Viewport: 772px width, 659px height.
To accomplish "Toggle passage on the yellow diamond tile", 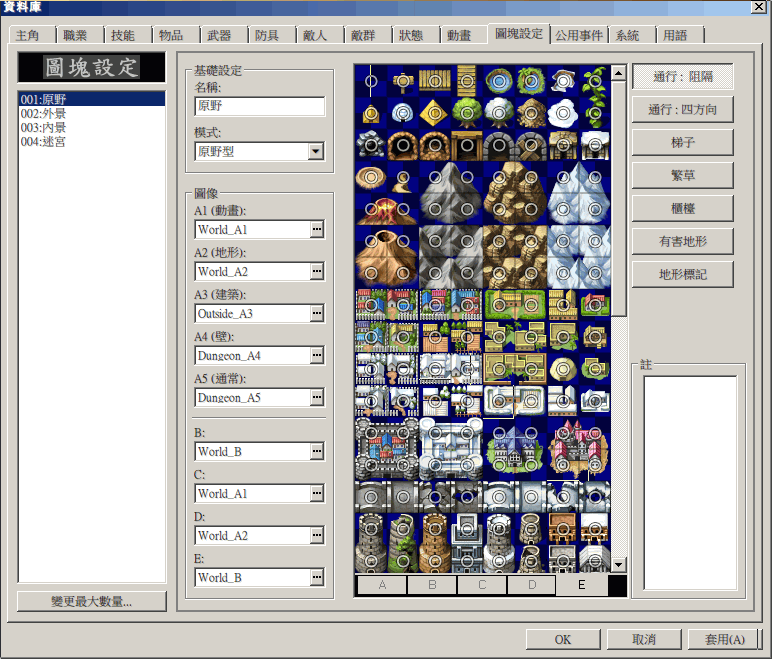I will pyautogui.click(x=435, y=113).
